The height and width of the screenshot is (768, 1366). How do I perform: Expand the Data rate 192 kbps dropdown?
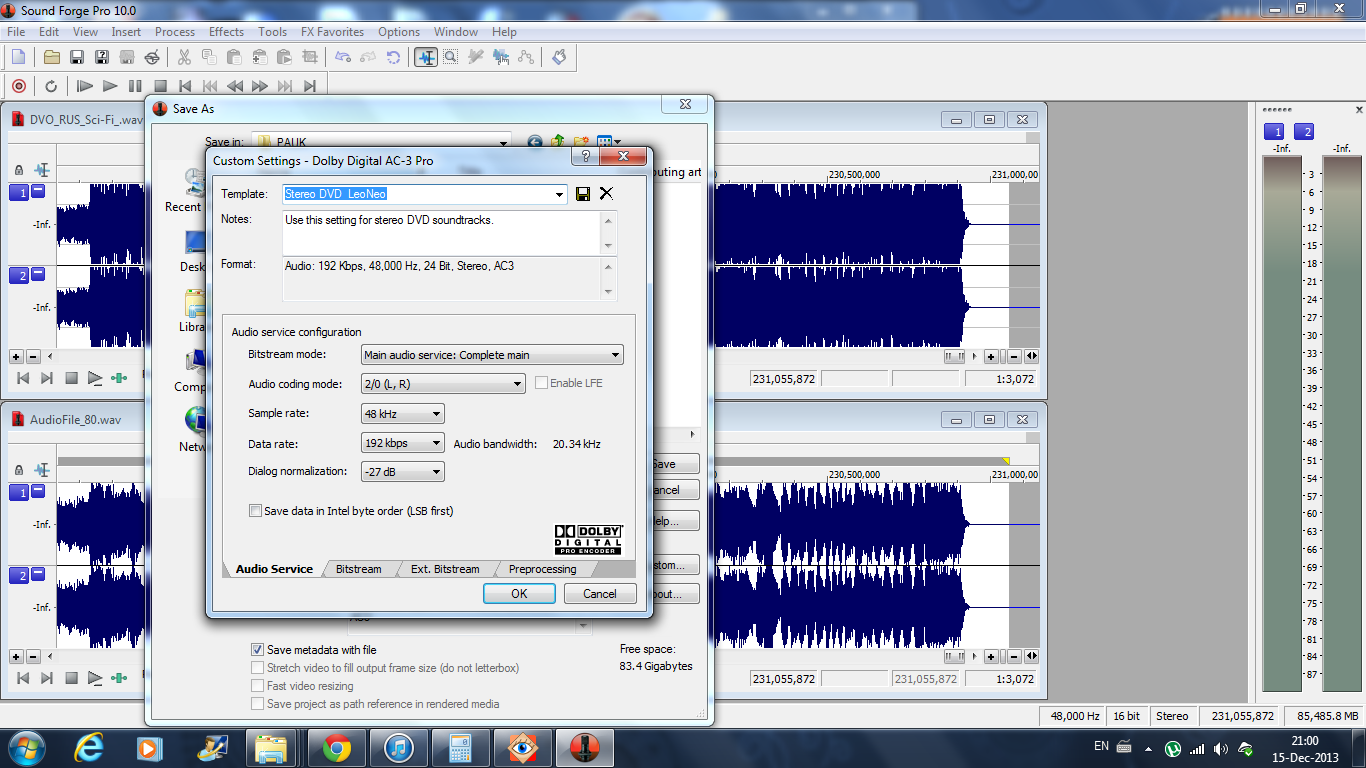point(402,443)
